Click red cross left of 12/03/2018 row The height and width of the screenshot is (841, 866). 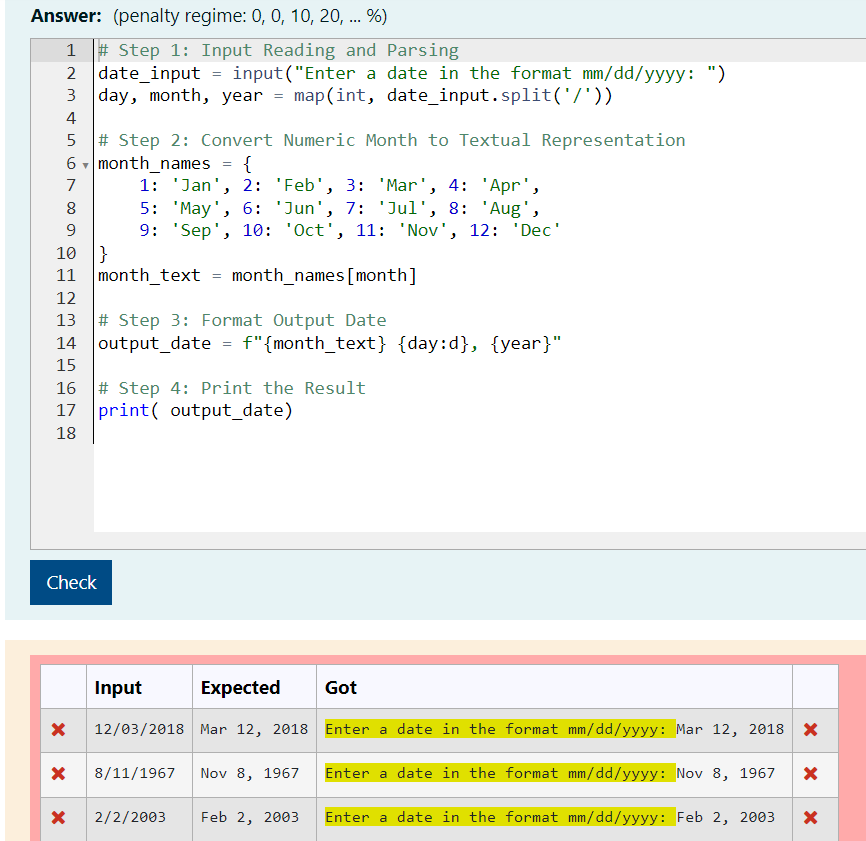coord(59,729)
